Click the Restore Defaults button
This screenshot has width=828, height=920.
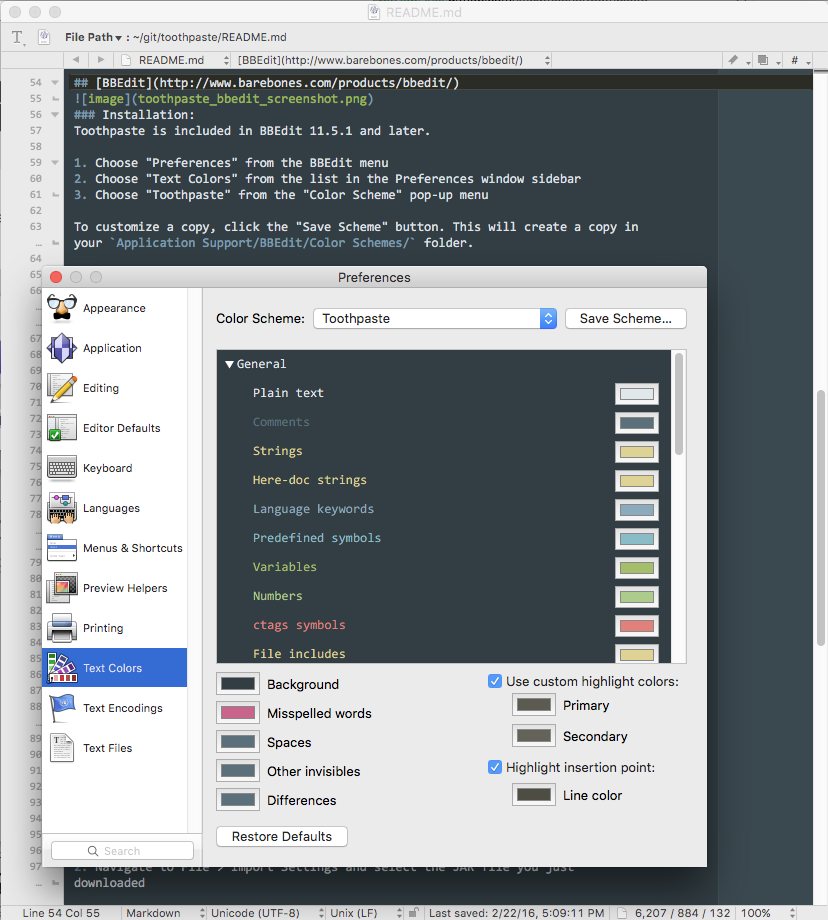point(282,837)
